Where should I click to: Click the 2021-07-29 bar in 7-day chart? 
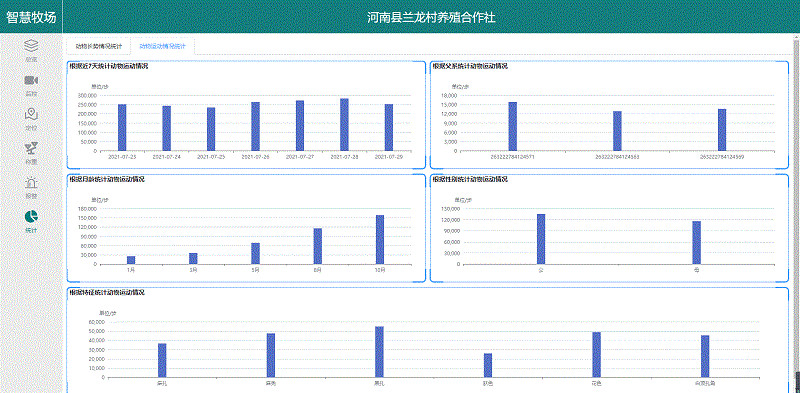click(x=389, y=128)
